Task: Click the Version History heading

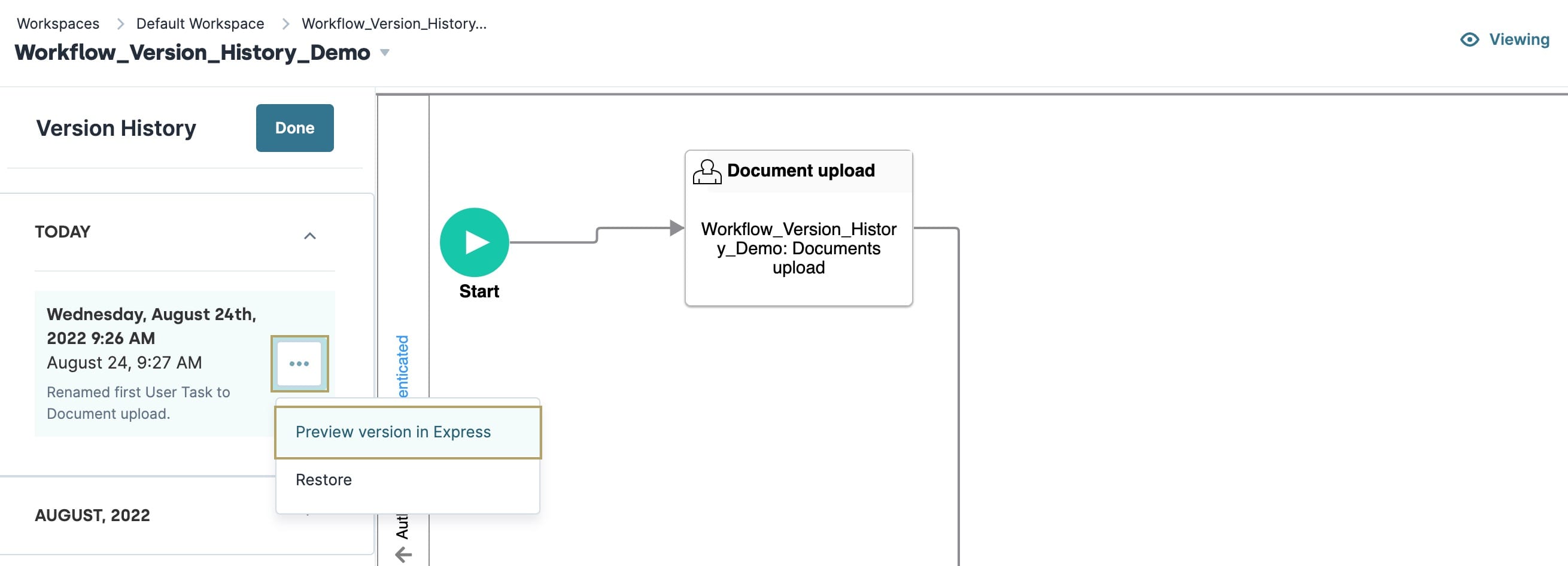Action: [116, 128]
